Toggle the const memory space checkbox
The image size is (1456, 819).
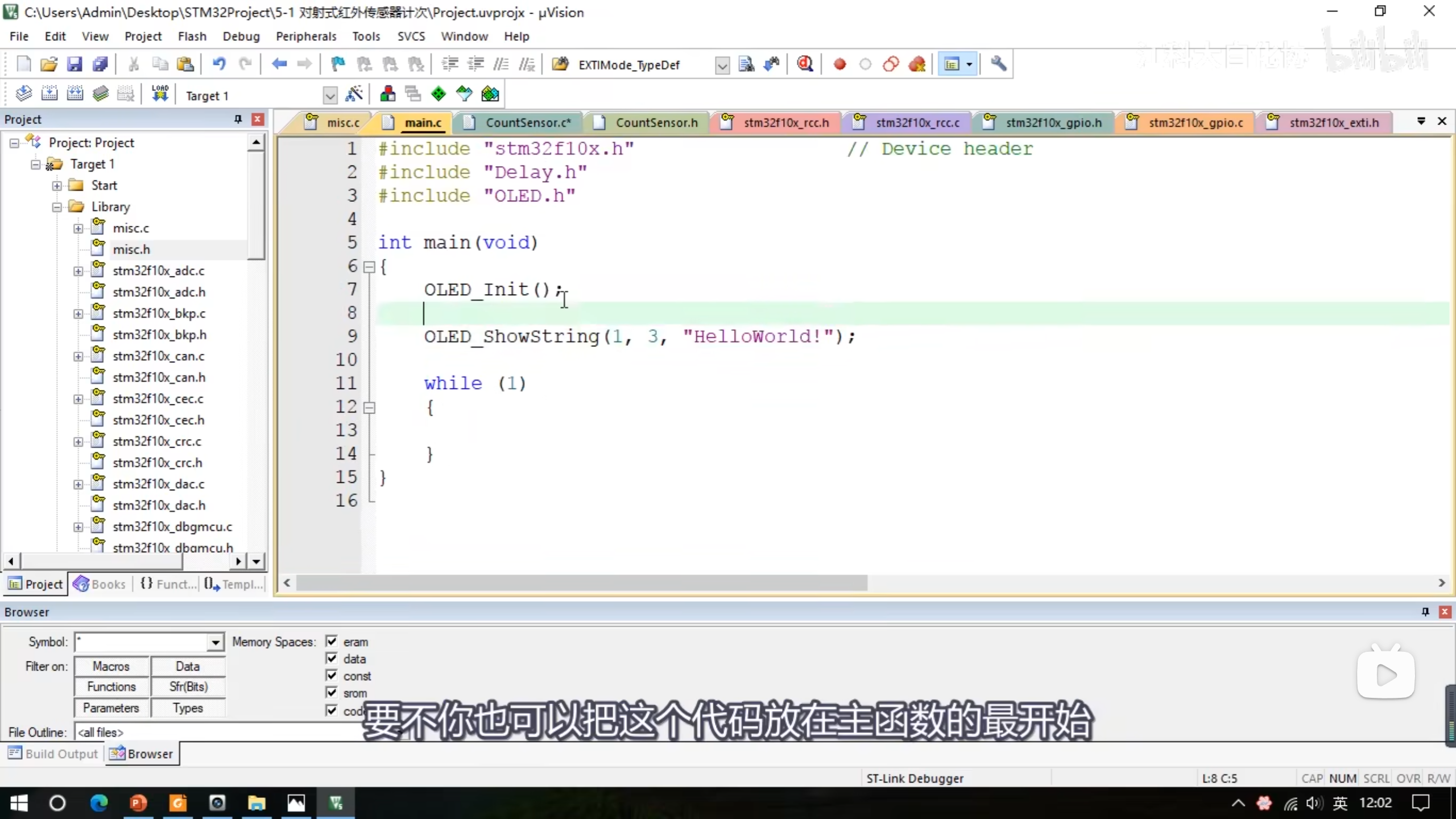[332, 675]
